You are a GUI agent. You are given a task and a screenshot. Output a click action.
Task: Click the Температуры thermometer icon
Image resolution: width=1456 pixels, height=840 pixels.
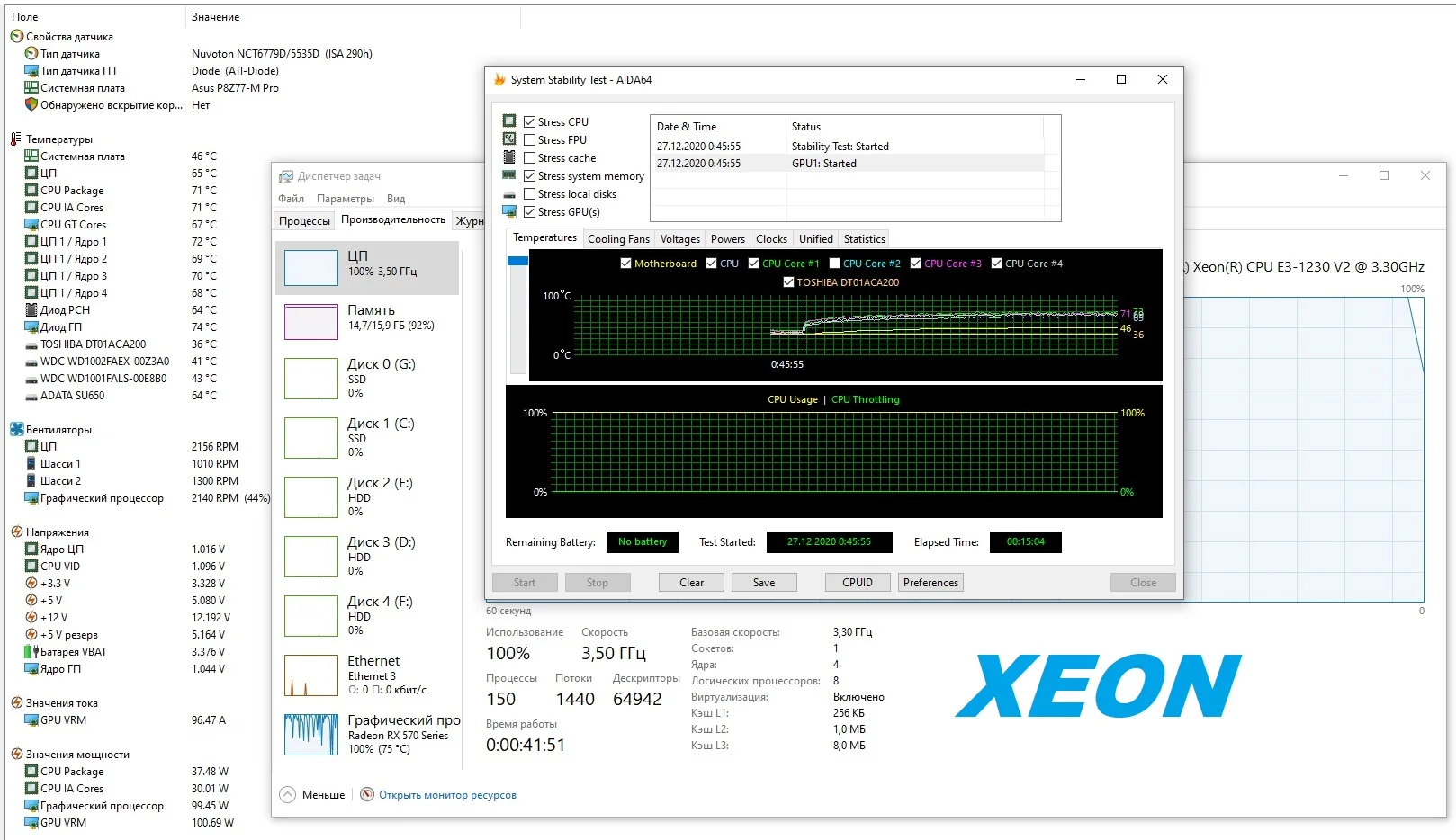click(x=16, y=139)
